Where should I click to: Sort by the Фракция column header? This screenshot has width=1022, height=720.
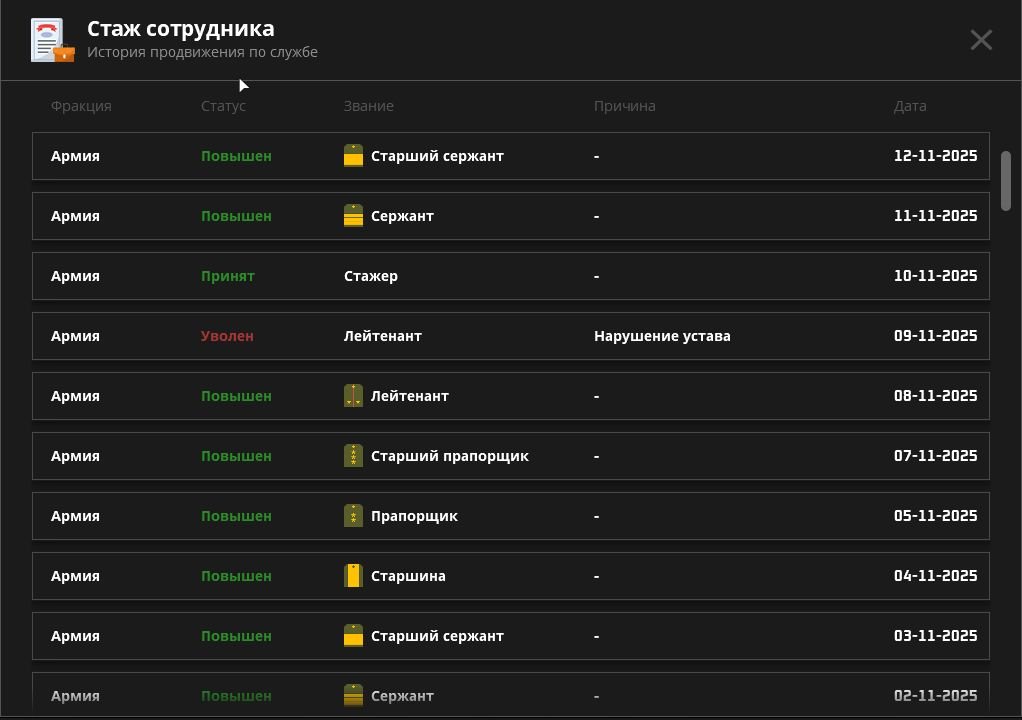81,106
